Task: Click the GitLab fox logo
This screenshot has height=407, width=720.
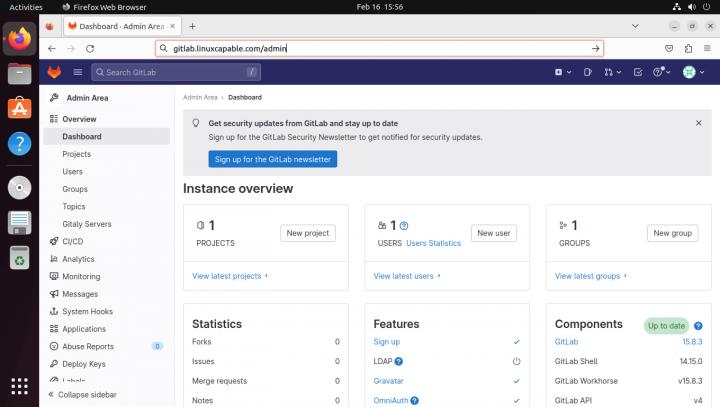Action: 55,72
